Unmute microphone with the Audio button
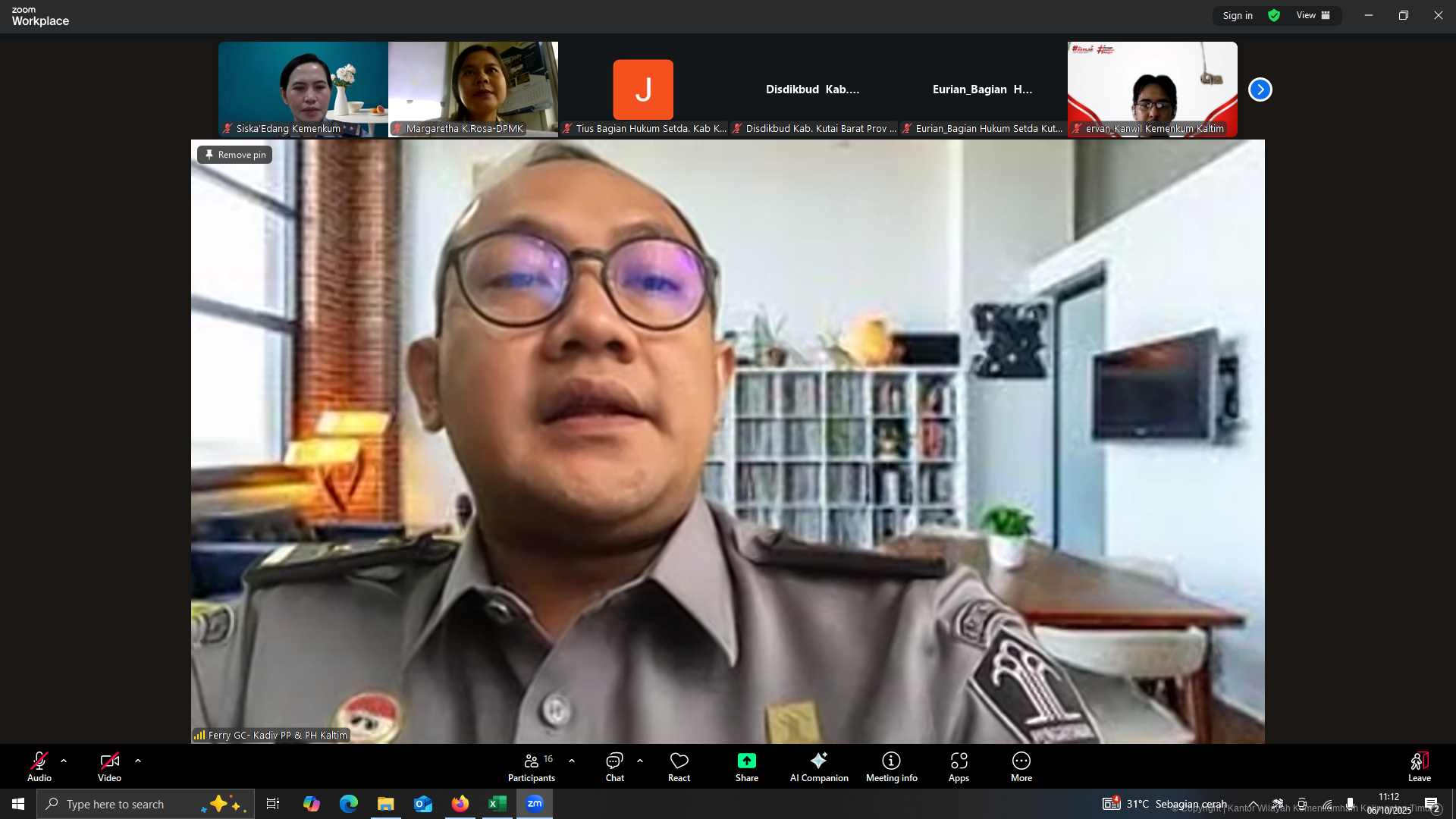Image resolution: width=1456 pixels, height=819 pixels. click(39, 766)
